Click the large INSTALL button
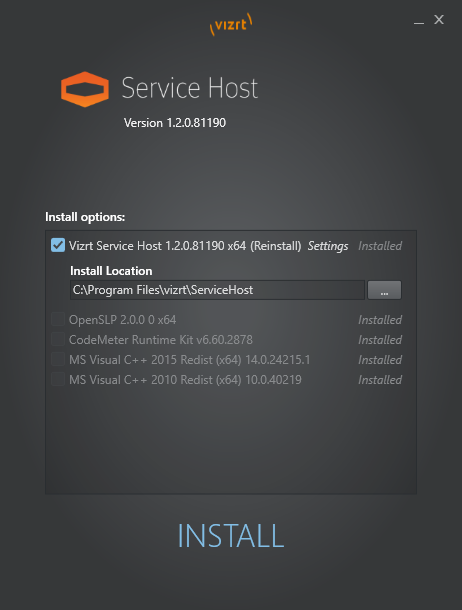 pos(231,536)
